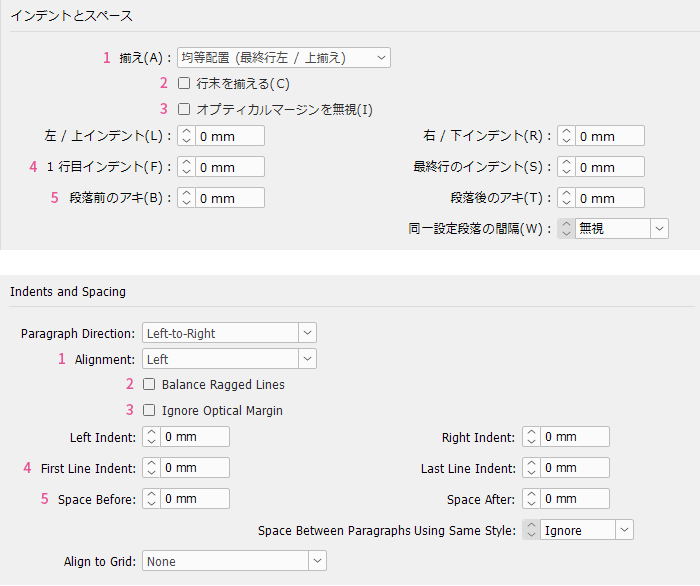Click the 段落前のアキ(B) input field
This screenshot has height=586, width=700.
[229, 198]
